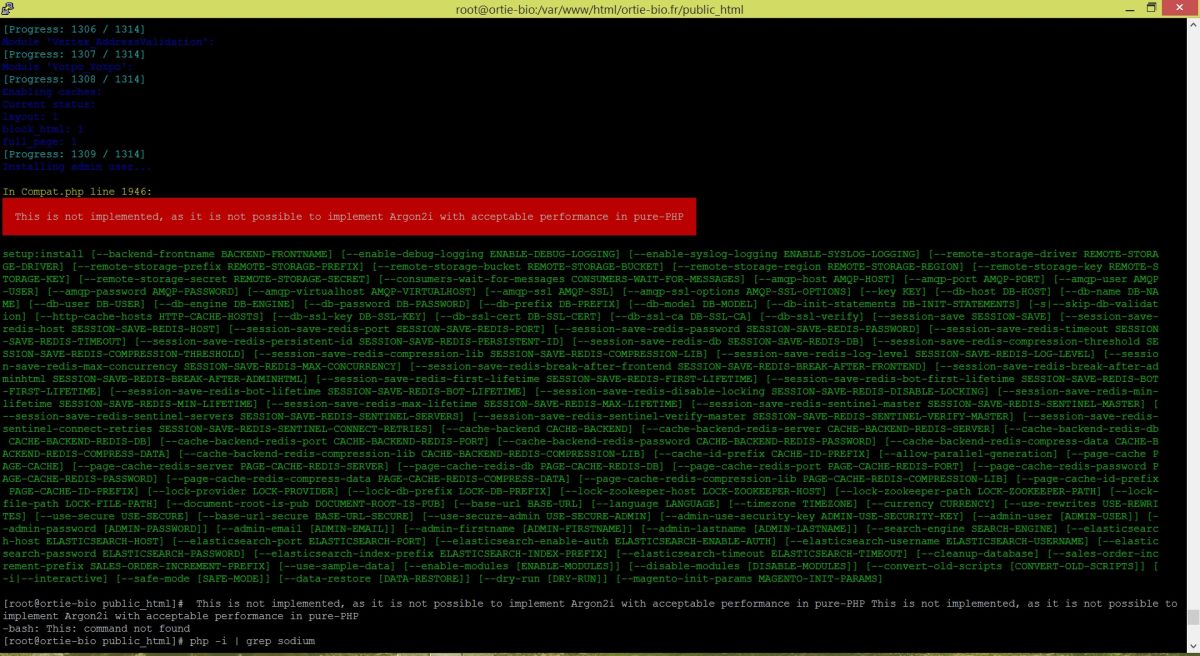This screenshot has width=1200, height=656.
Task: Click the '[Progress: 1306 / 1314]' line
Action: (74, 30)
